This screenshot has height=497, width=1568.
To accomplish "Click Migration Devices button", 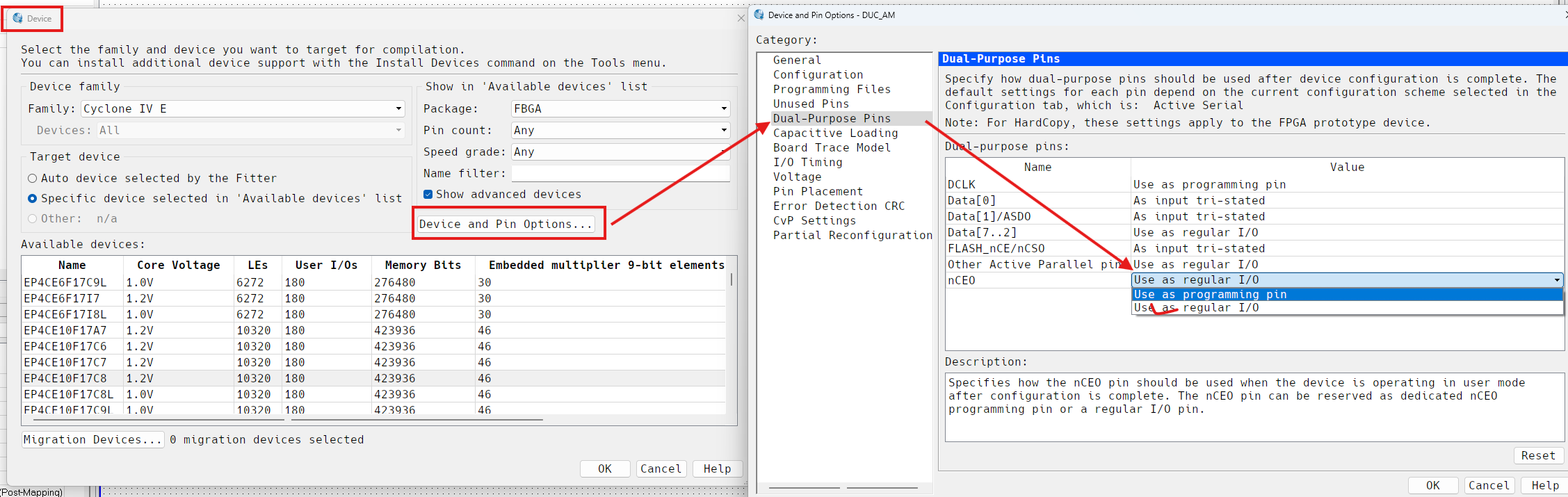I will (92, 439).
